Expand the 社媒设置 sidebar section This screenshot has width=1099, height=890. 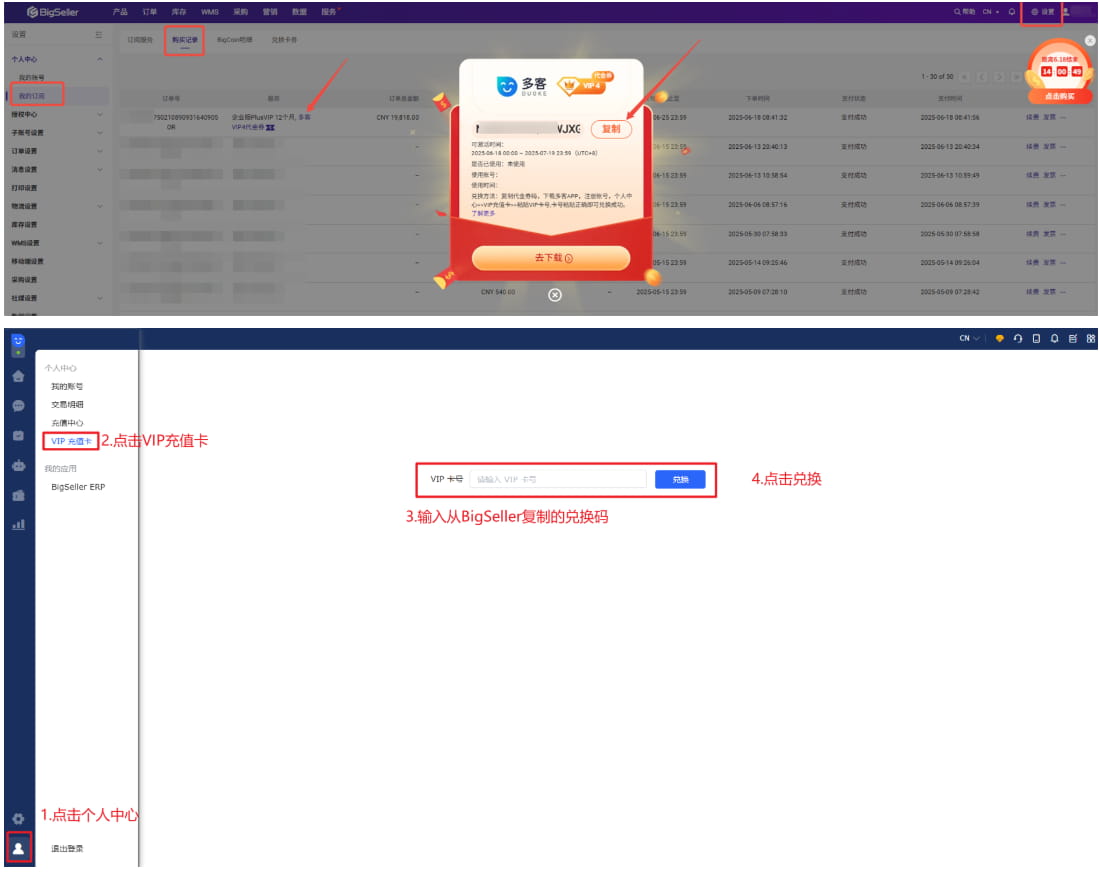point(100,298)
